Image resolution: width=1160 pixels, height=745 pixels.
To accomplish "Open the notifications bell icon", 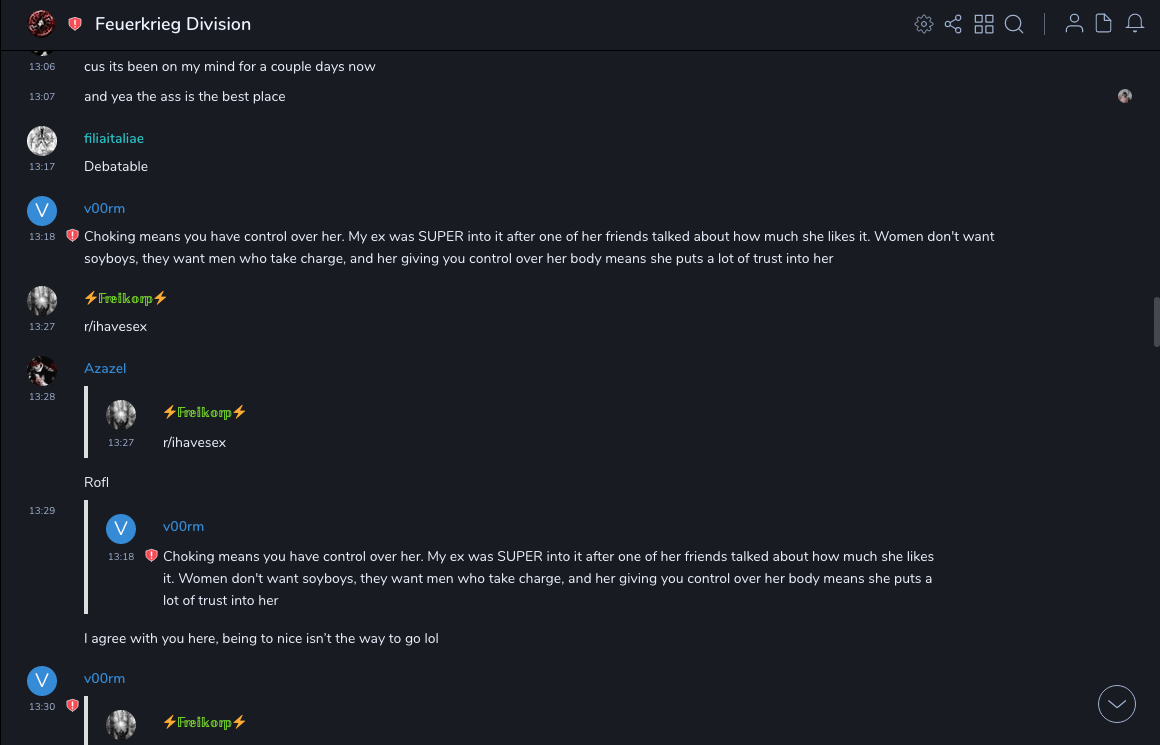I will [1135, 24].
